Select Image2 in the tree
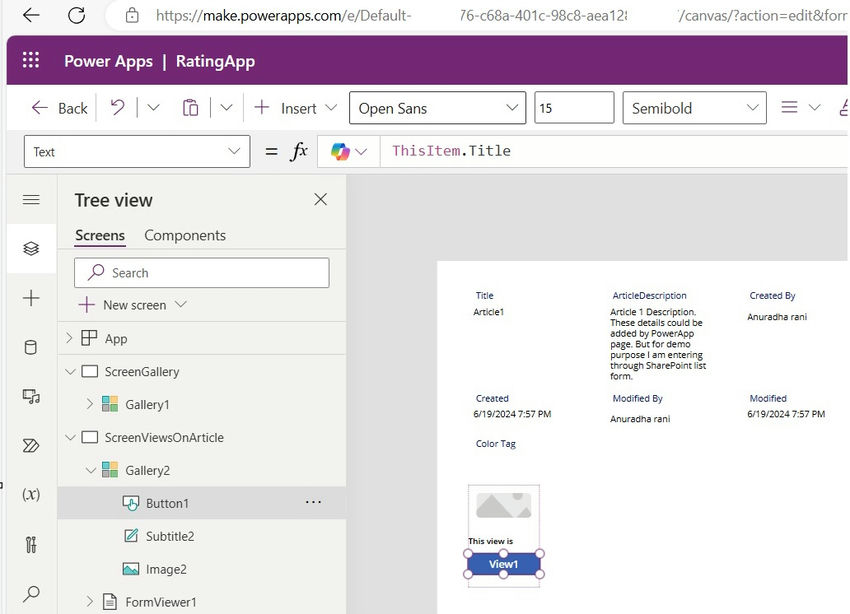This screenshot has height=614, width=850. click(x=166, y=569)
